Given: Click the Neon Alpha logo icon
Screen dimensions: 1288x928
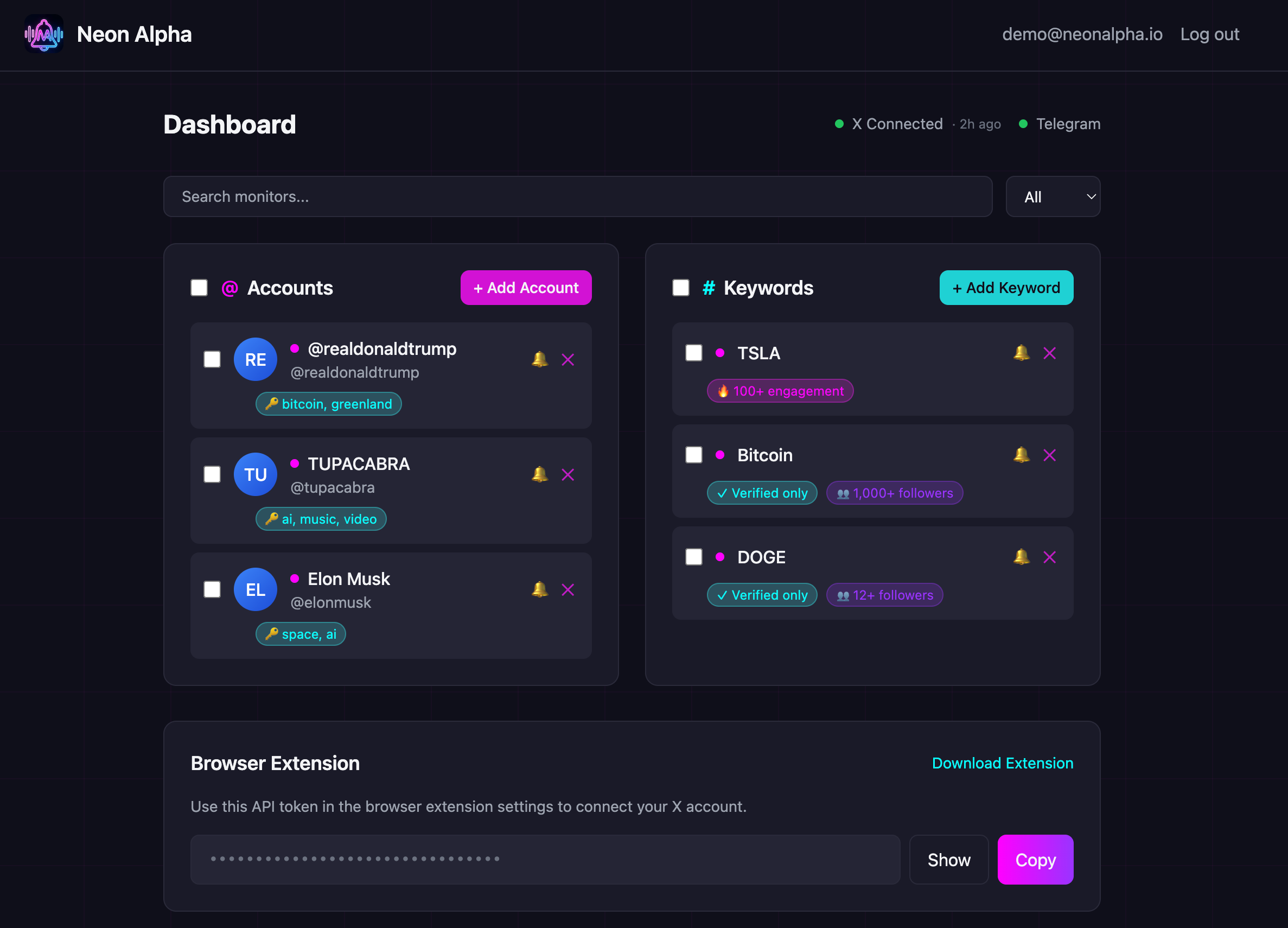Looking at the screenshot, I should coord(44,35).
